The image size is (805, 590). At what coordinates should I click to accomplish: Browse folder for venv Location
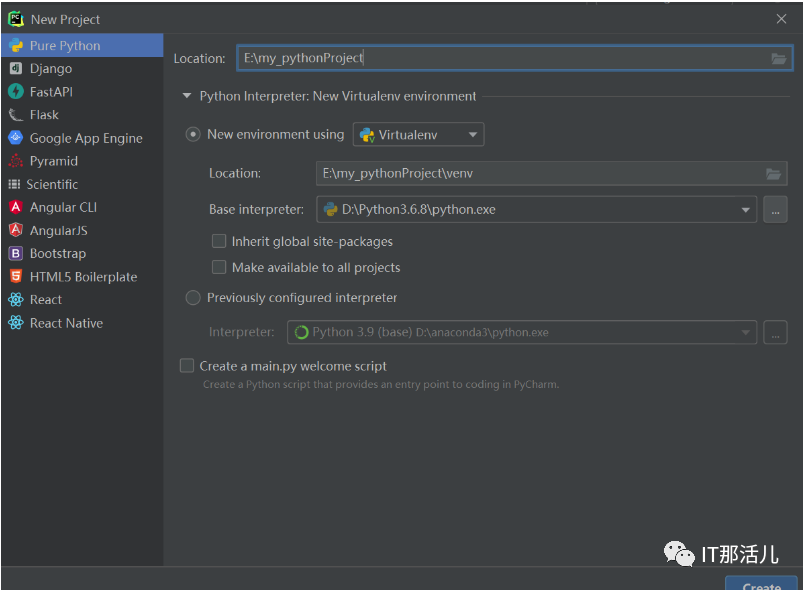pyautogui.click(x=773, y=174)
